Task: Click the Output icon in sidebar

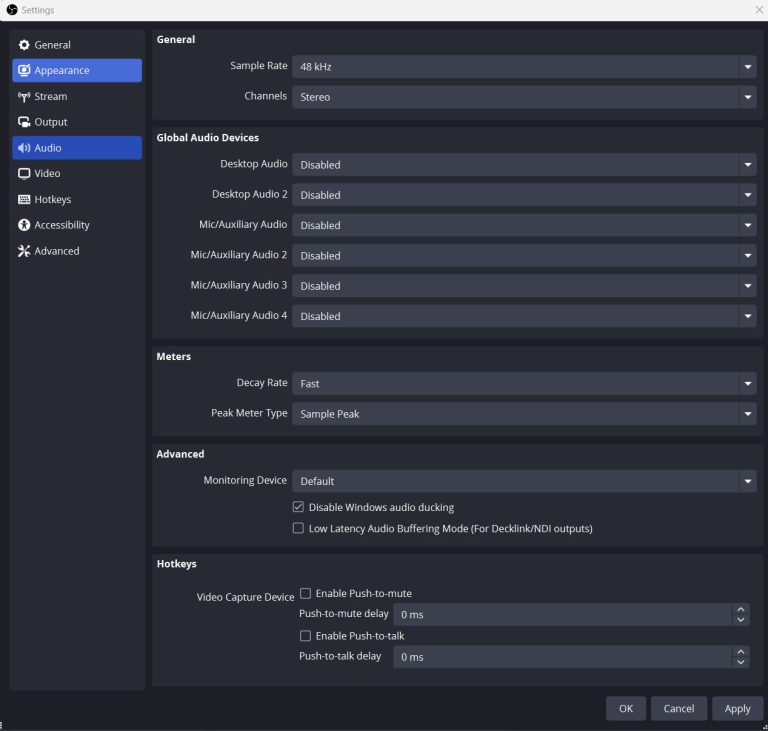Action: [x=25, y=122]
